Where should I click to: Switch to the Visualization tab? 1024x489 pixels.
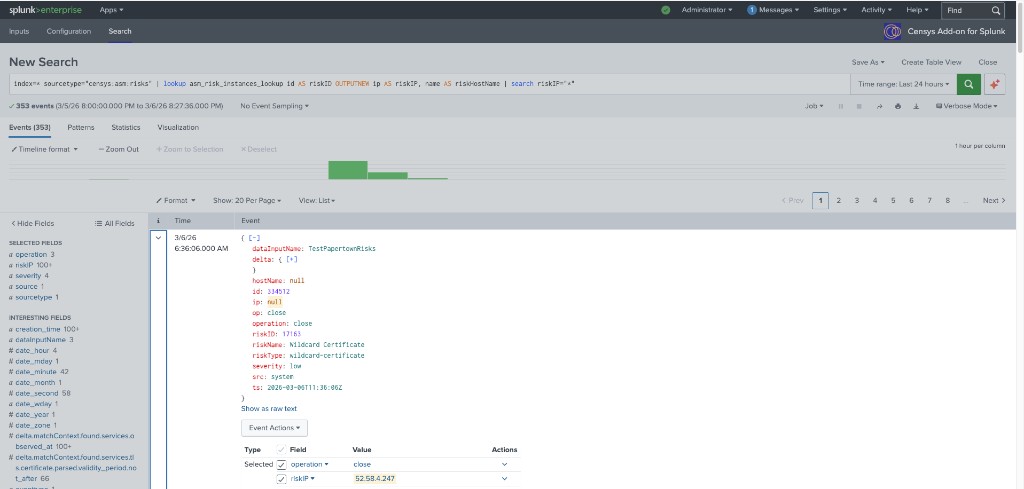(178, 127)
